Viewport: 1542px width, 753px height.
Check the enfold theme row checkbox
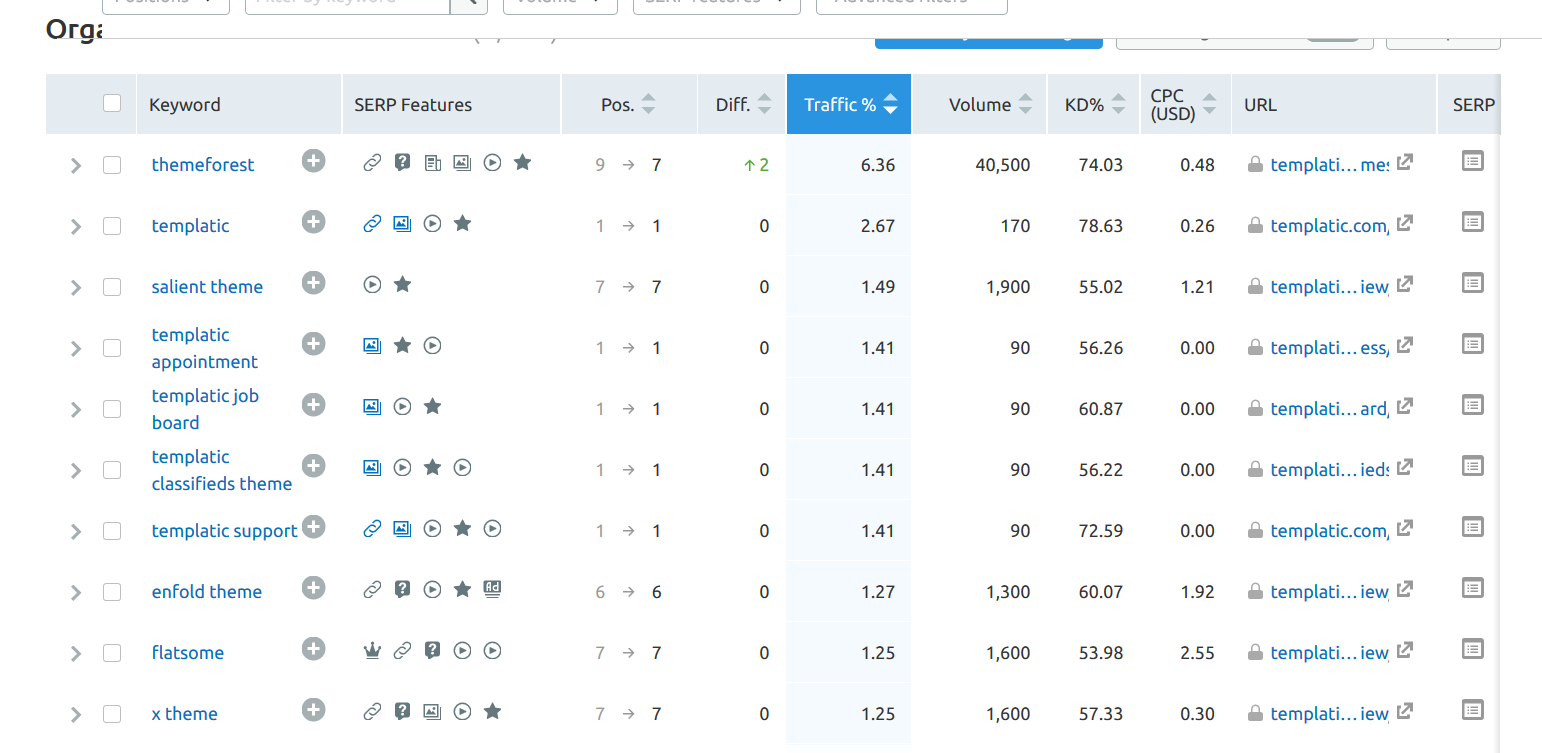[112, 592]
